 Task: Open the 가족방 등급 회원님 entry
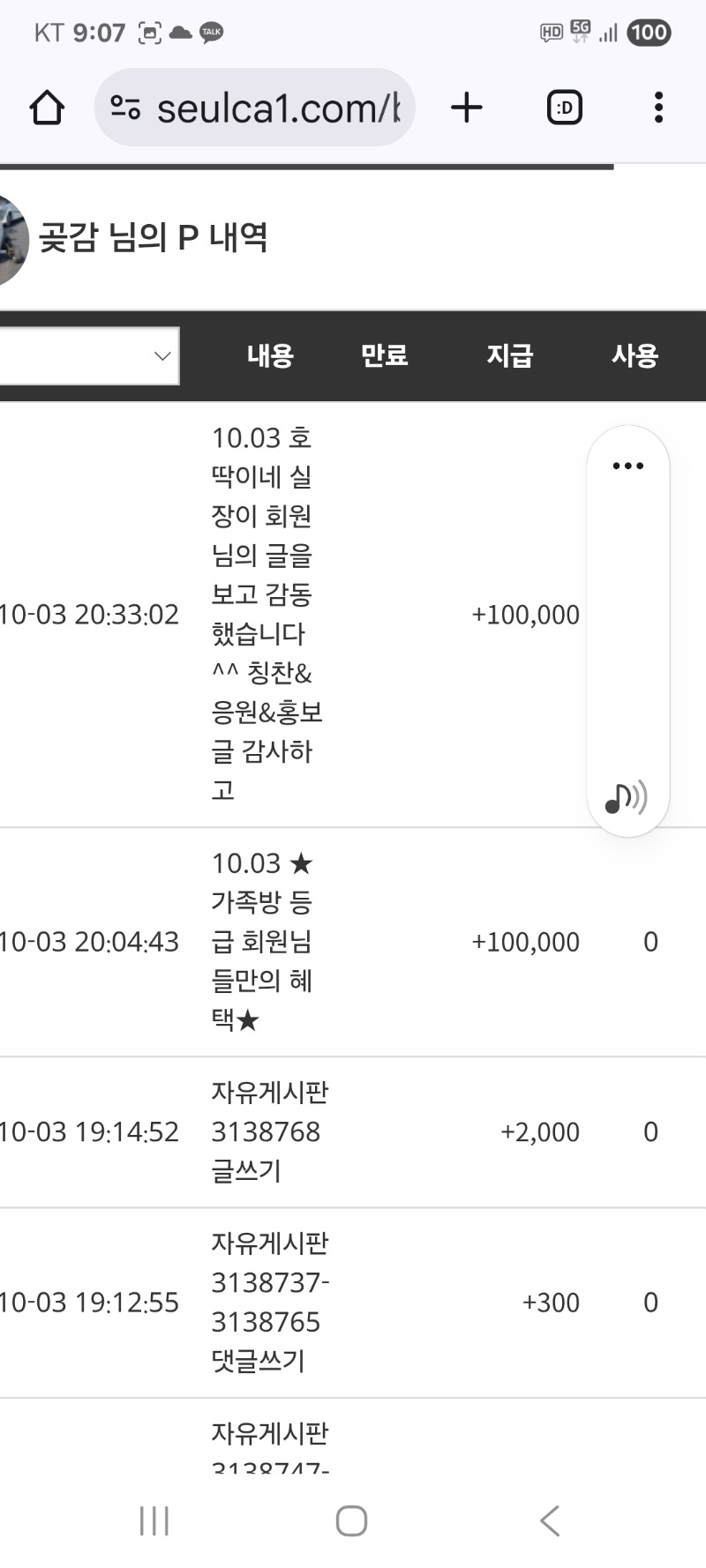[262, 941]
